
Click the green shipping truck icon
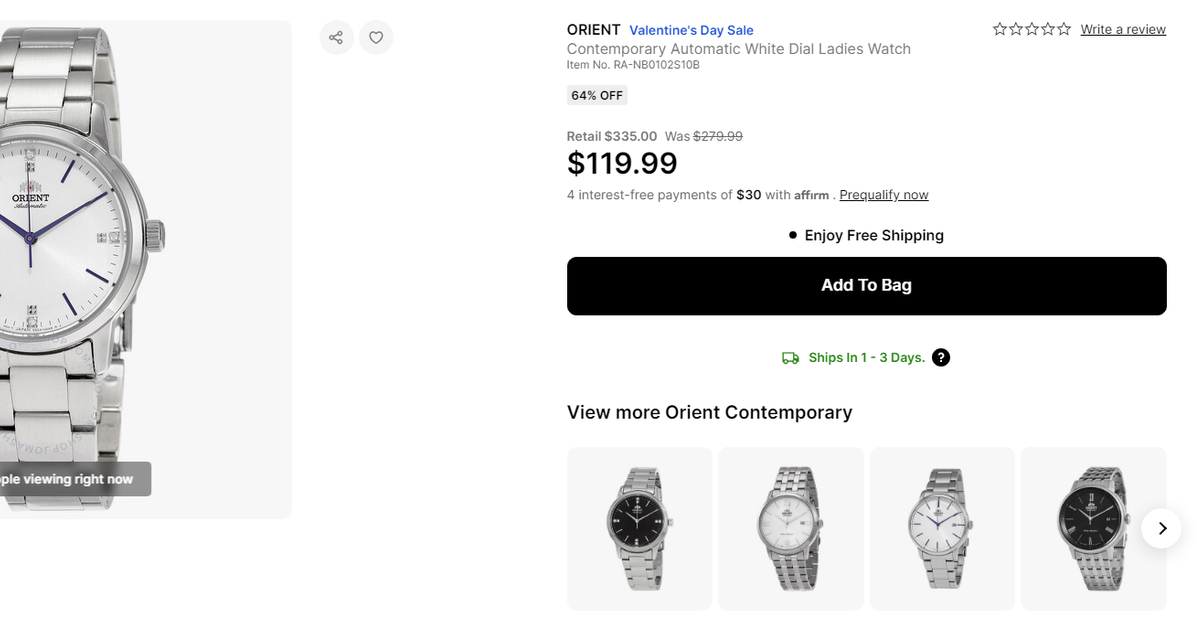790,358
